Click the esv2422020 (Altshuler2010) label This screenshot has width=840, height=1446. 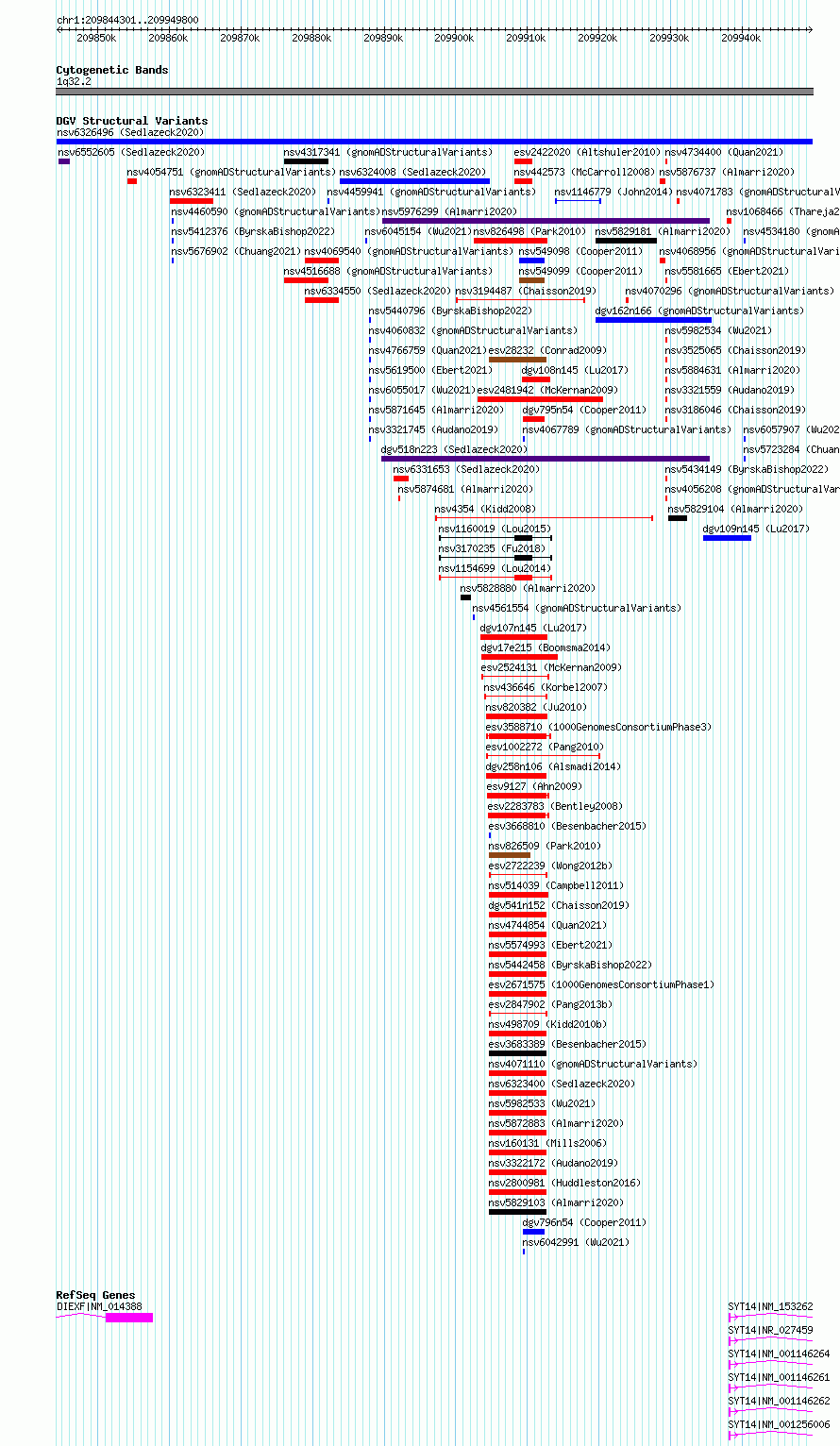click(586, 152)
